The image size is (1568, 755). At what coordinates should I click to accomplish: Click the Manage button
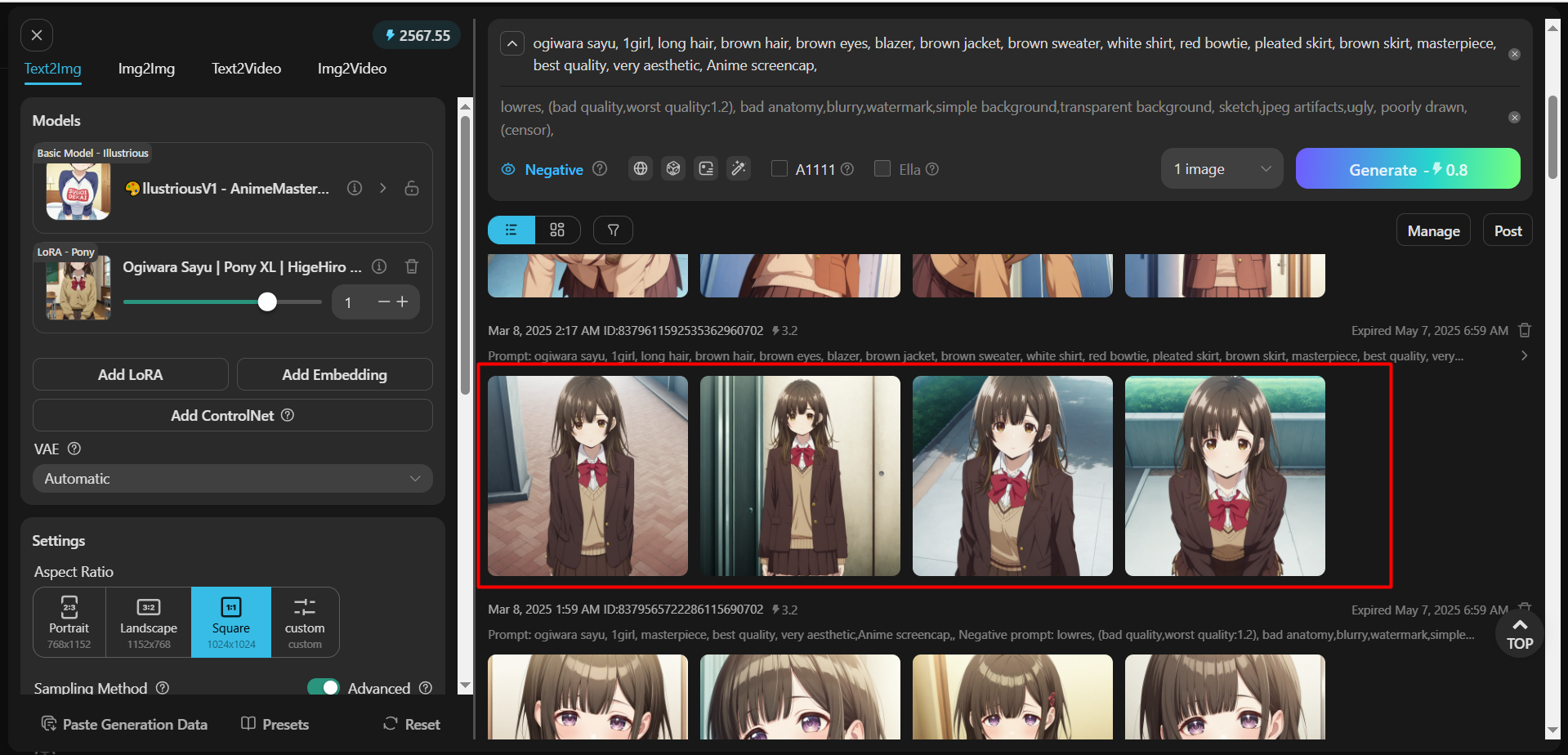(1433, 230)
